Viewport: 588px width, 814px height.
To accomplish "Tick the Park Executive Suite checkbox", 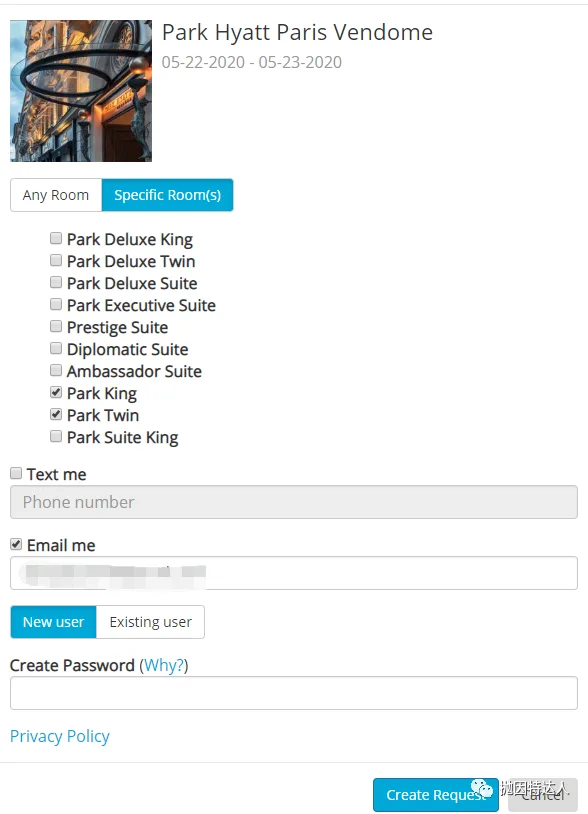I will tap(56, 304).
